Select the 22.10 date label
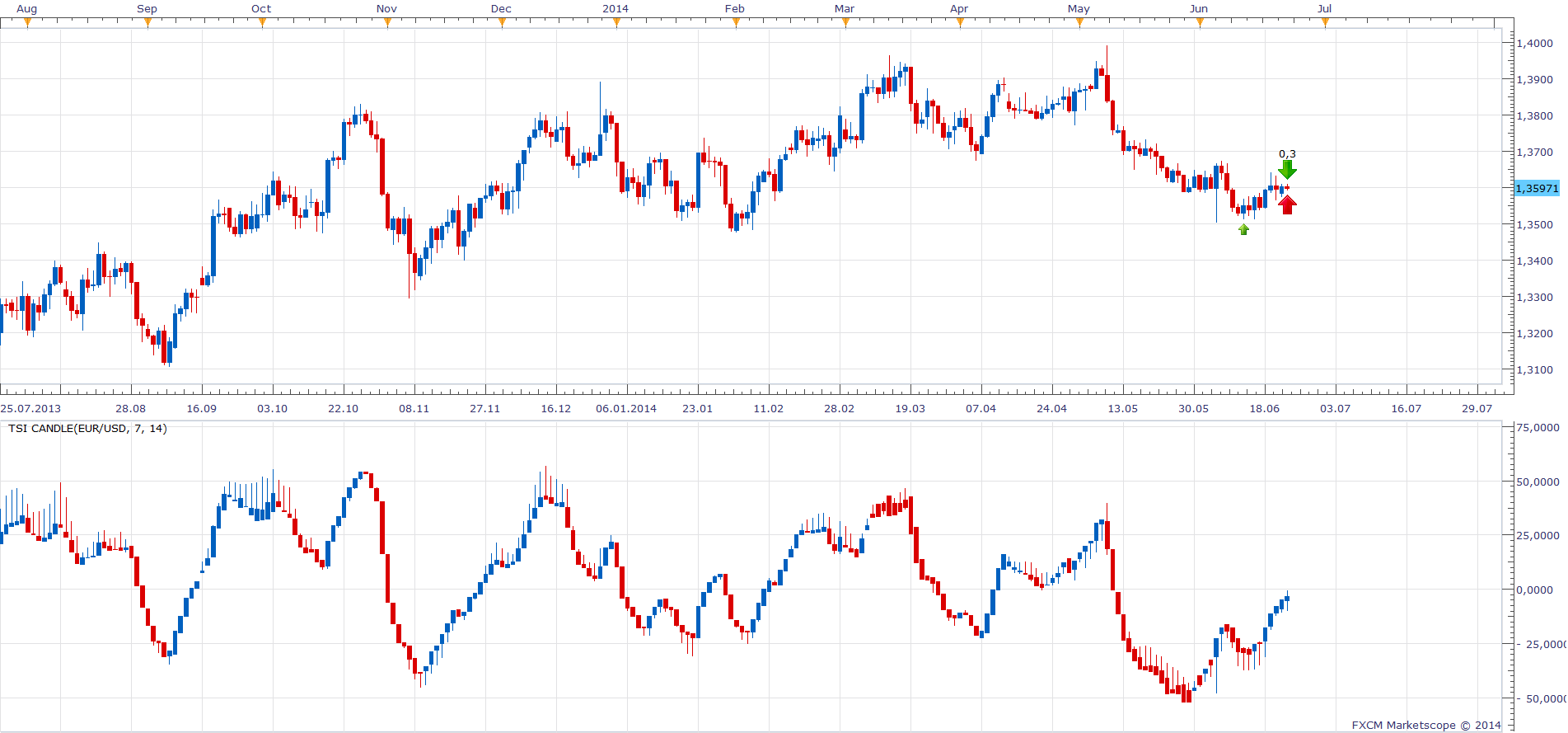This screenshot has height=733, width=1568. click(343, 408)
